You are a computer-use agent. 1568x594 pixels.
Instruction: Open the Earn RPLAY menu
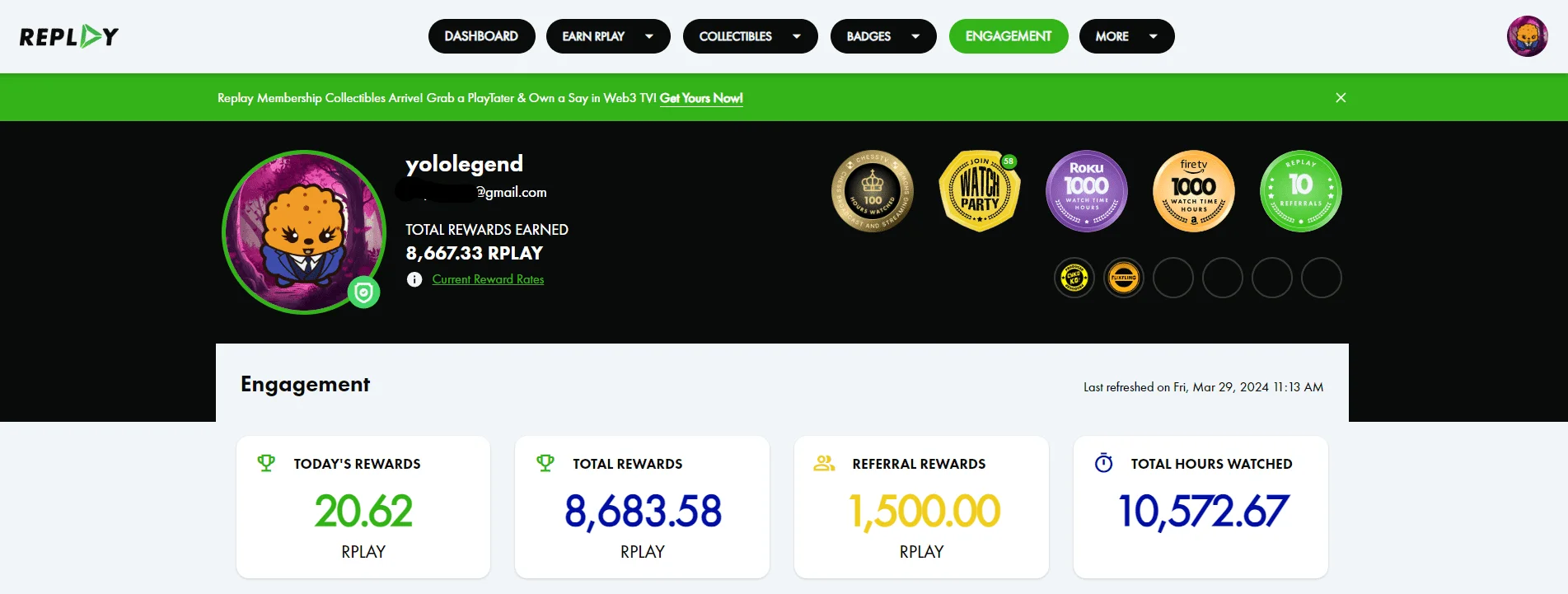[608, 36]
